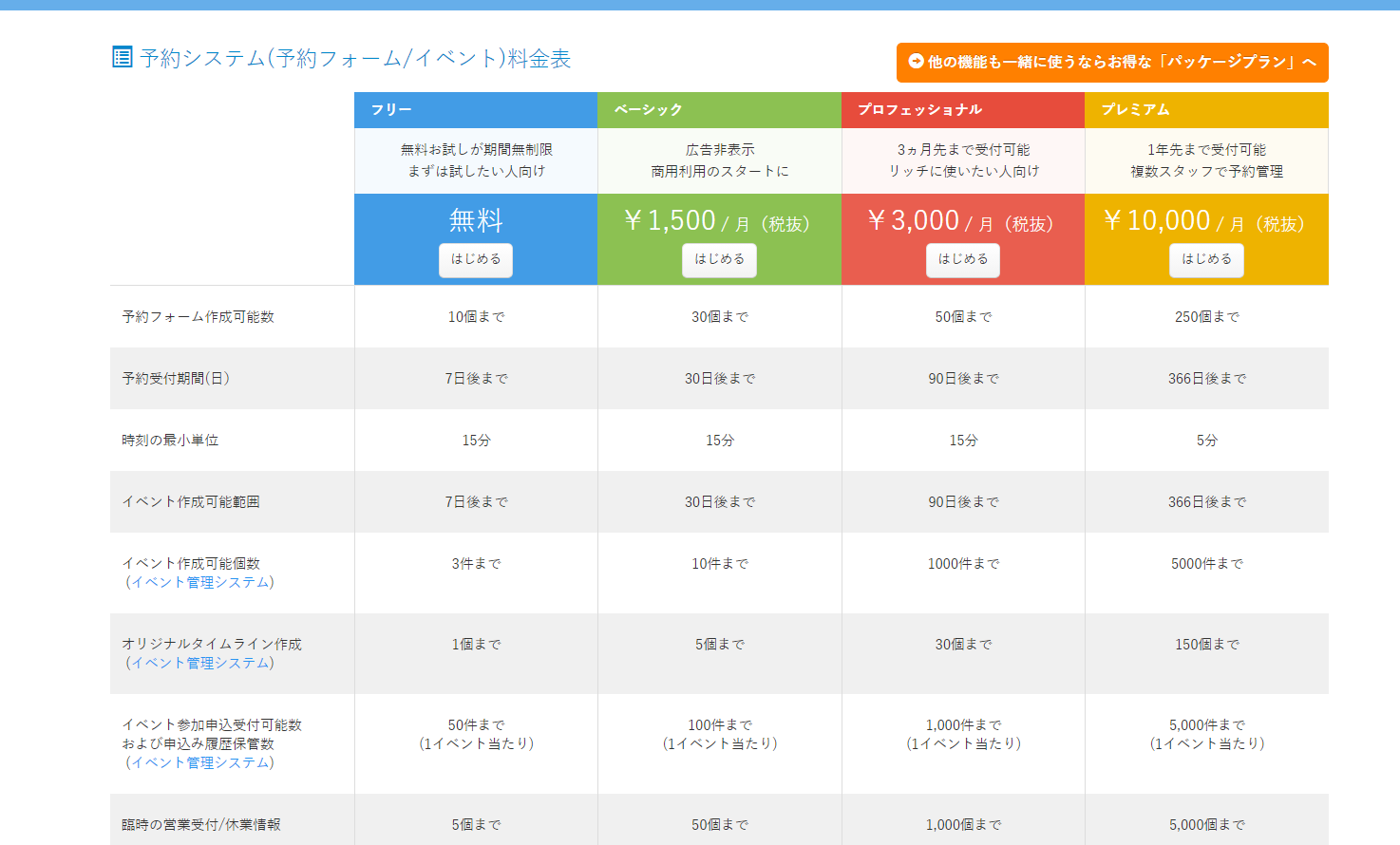Image resolution: width=1400 pixels, height=845 pixels.
Task: Click the ¥1,500 monthly price text
Action: (x=719, y=219)
